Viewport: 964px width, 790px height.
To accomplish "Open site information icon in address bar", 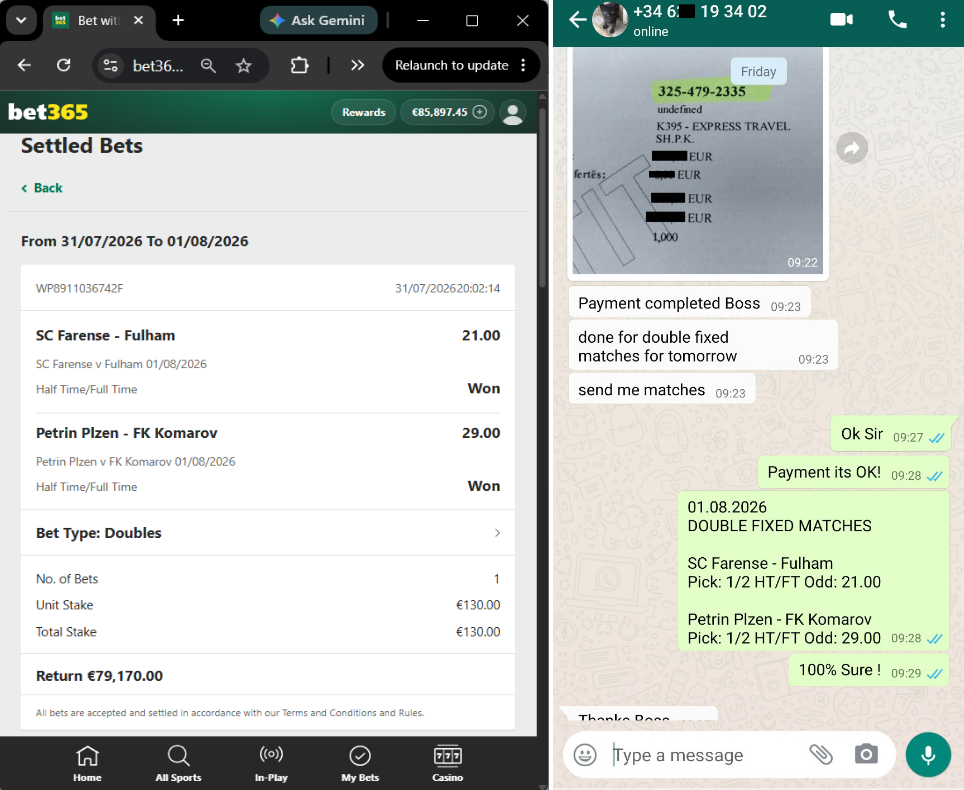I will coord(111,65).
